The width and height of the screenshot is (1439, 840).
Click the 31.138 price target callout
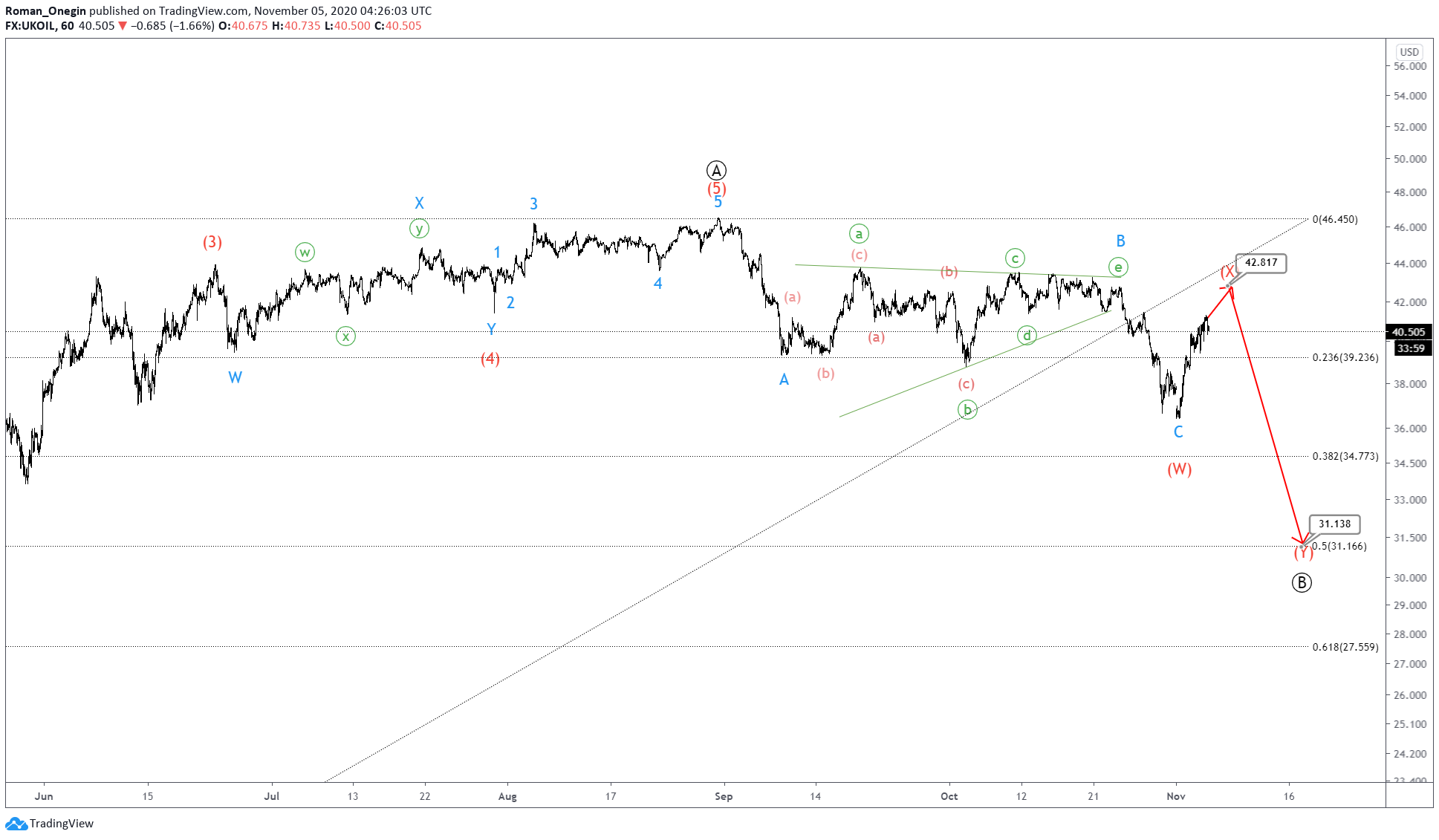(x=1334, y=524)
